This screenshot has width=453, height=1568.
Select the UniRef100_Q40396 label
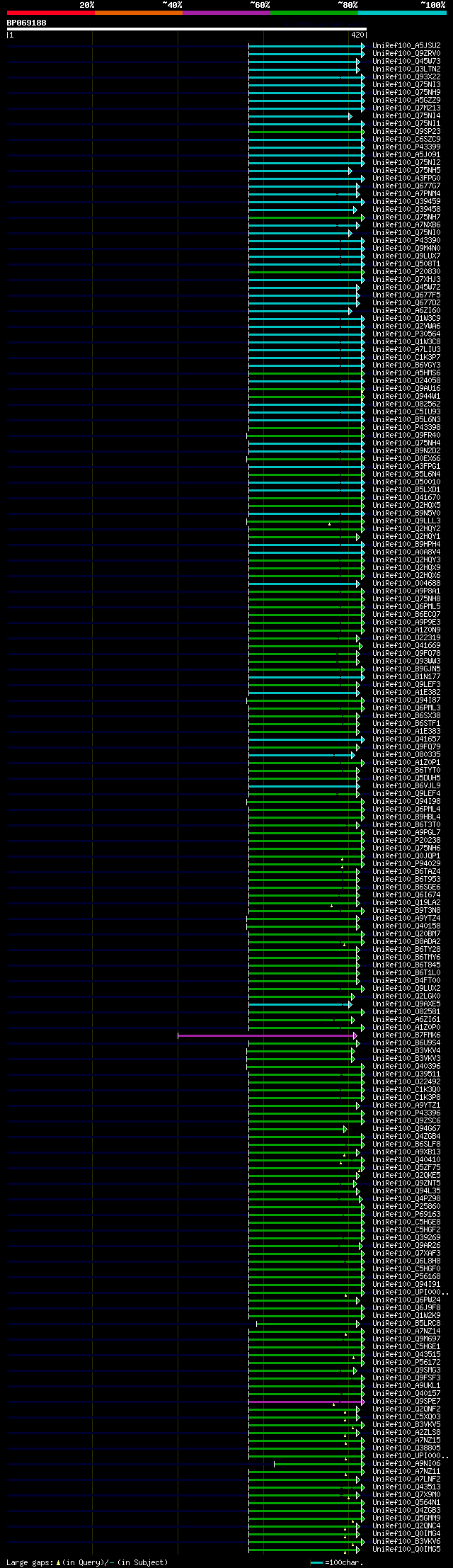[406, 1067]
